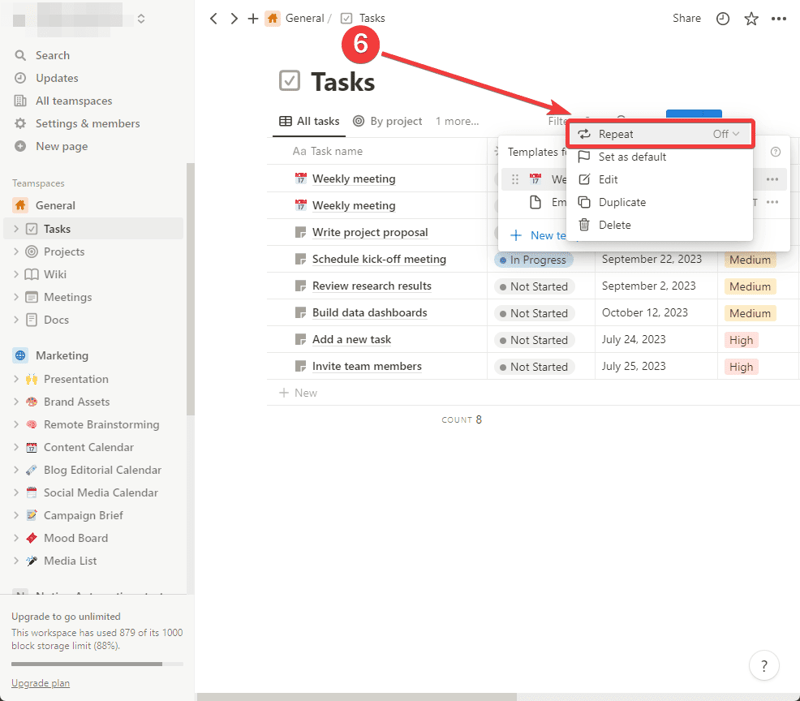Select Delete in the context menu
Viewport: 800px width, 701px height.
coord(614,225)
